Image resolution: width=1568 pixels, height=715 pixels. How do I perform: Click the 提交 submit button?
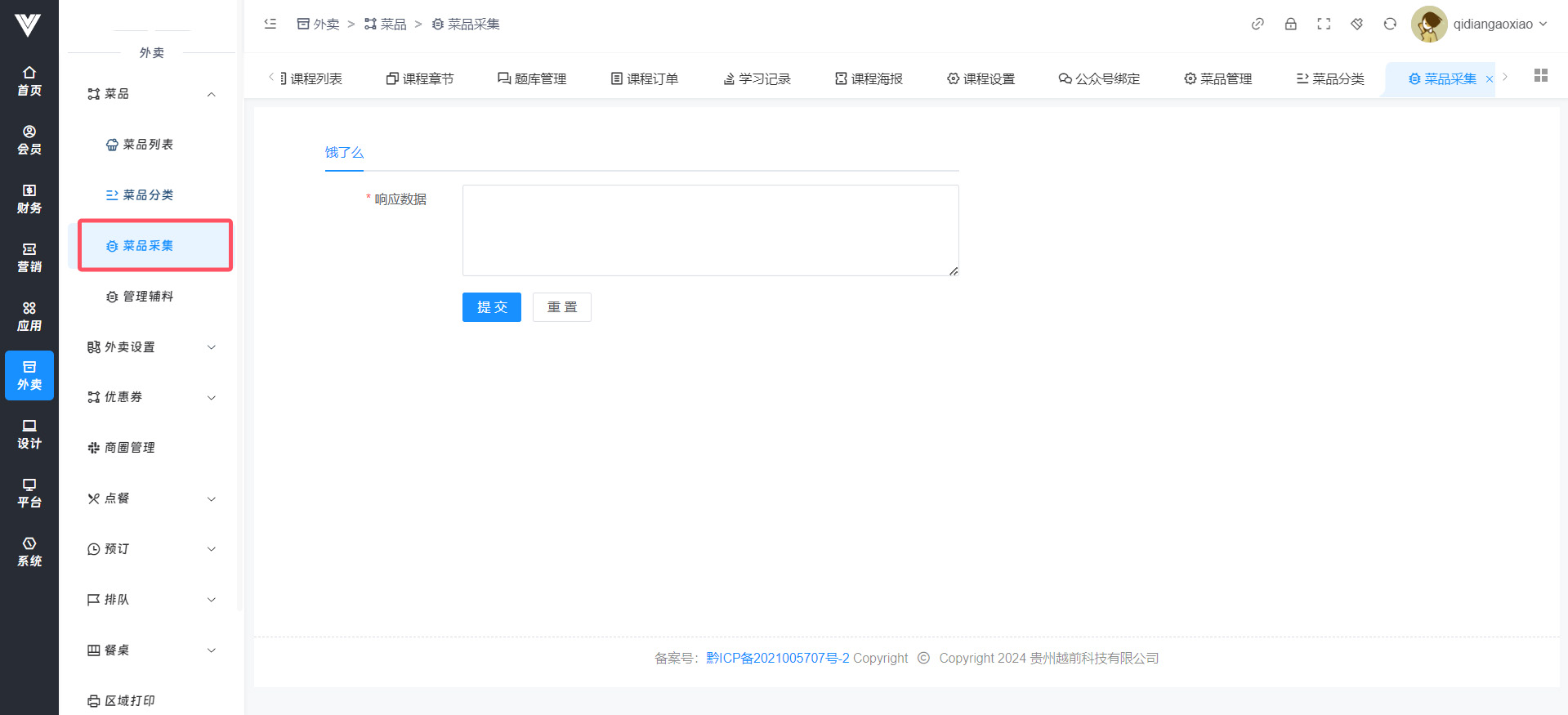point(491,307)
